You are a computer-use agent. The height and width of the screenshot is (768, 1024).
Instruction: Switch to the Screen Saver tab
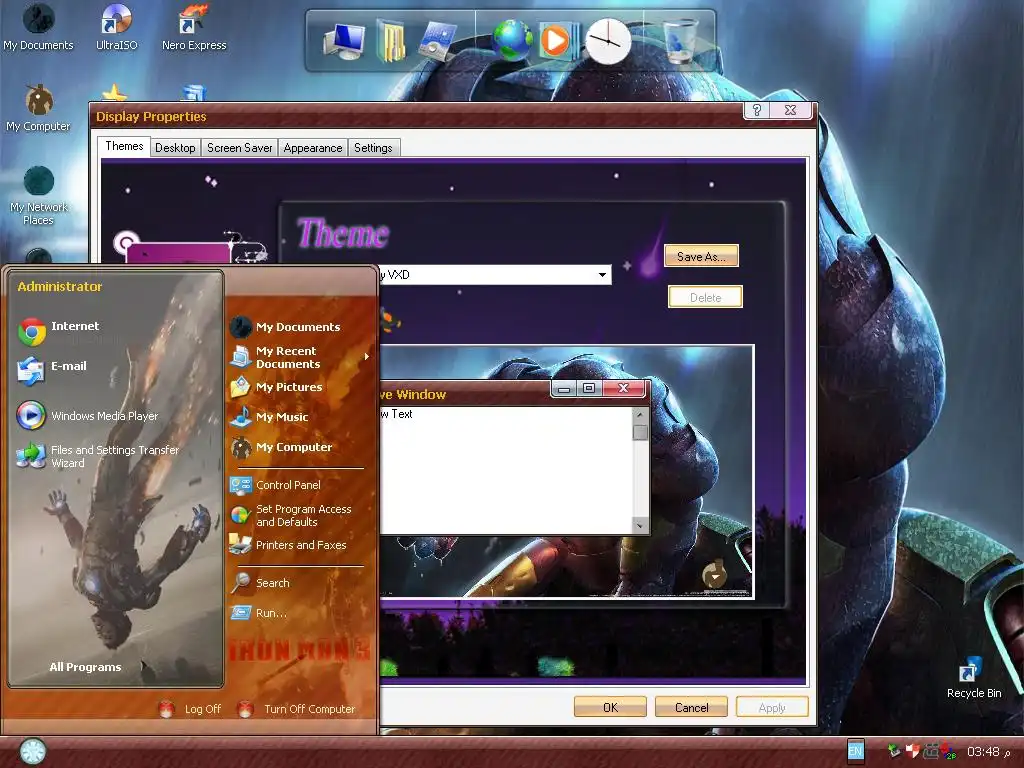click(240, 148)
